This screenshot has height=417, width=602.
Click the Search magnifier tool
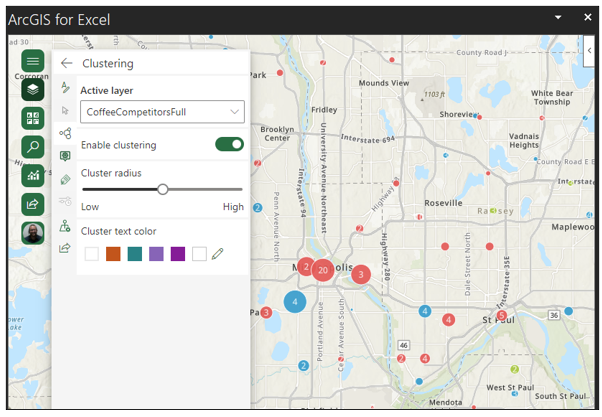point(33,147)
